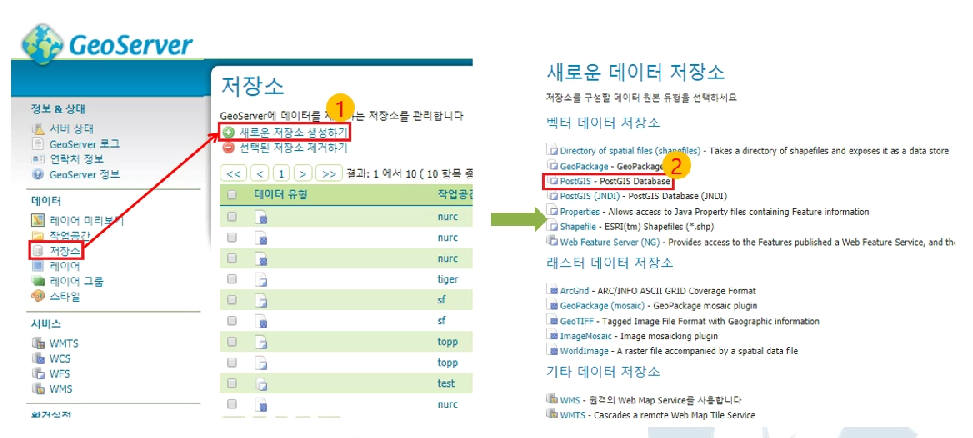This screenshot has height=438, width=973.
Task: Click the tiger workspace name
Action: (447, 279)
